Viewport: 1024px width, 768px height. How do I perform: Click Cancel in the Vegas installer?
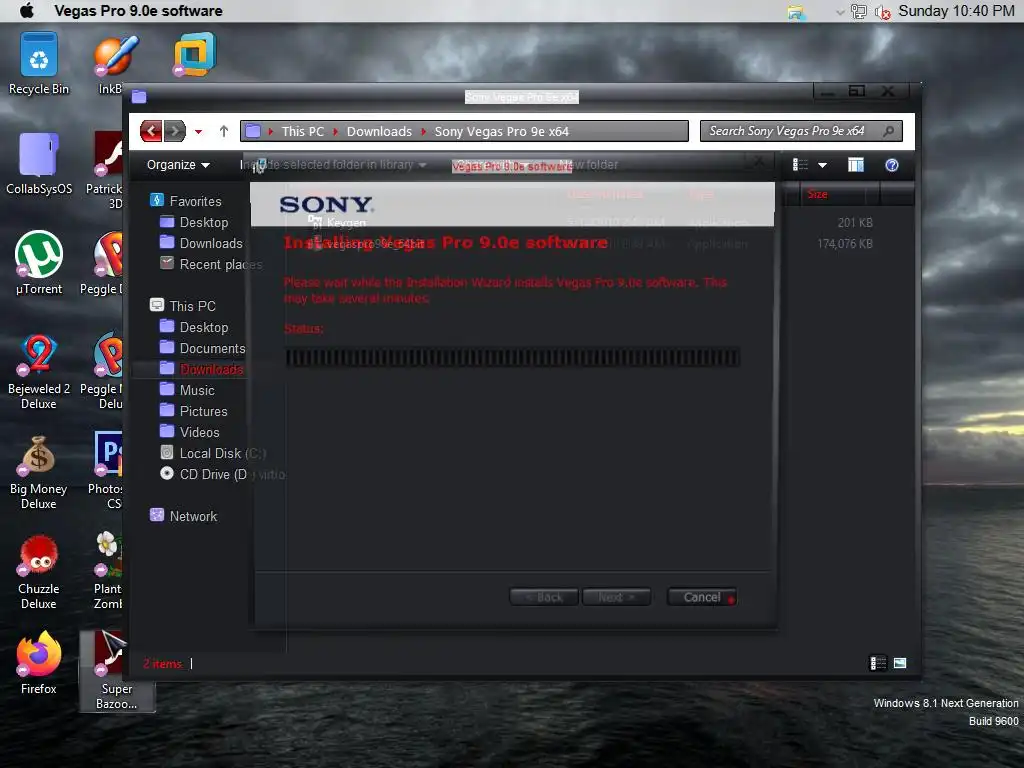click(x=702, y=597)
